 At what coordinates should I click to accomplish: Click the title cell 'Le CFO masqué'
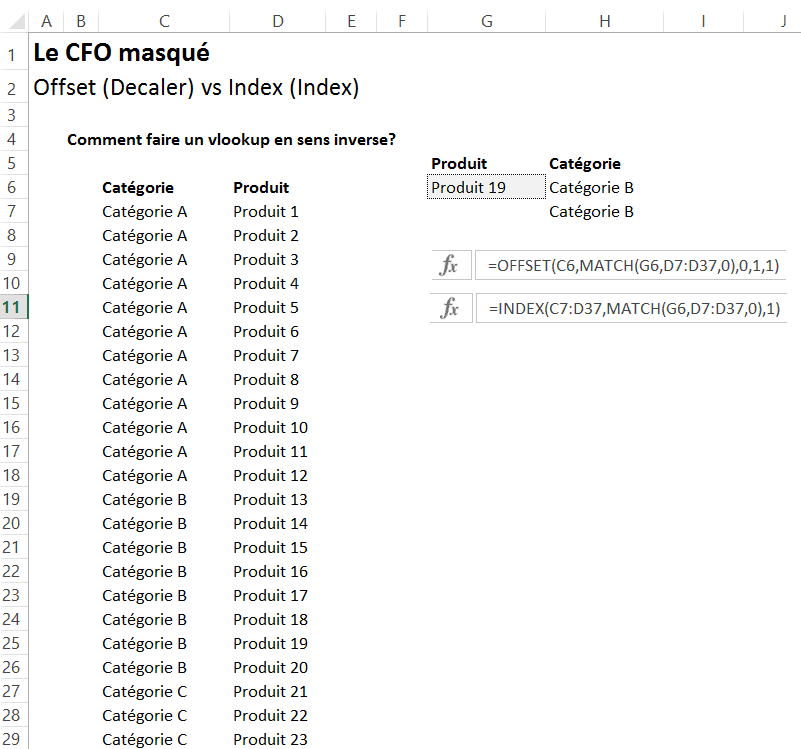(x=121, y=53)
